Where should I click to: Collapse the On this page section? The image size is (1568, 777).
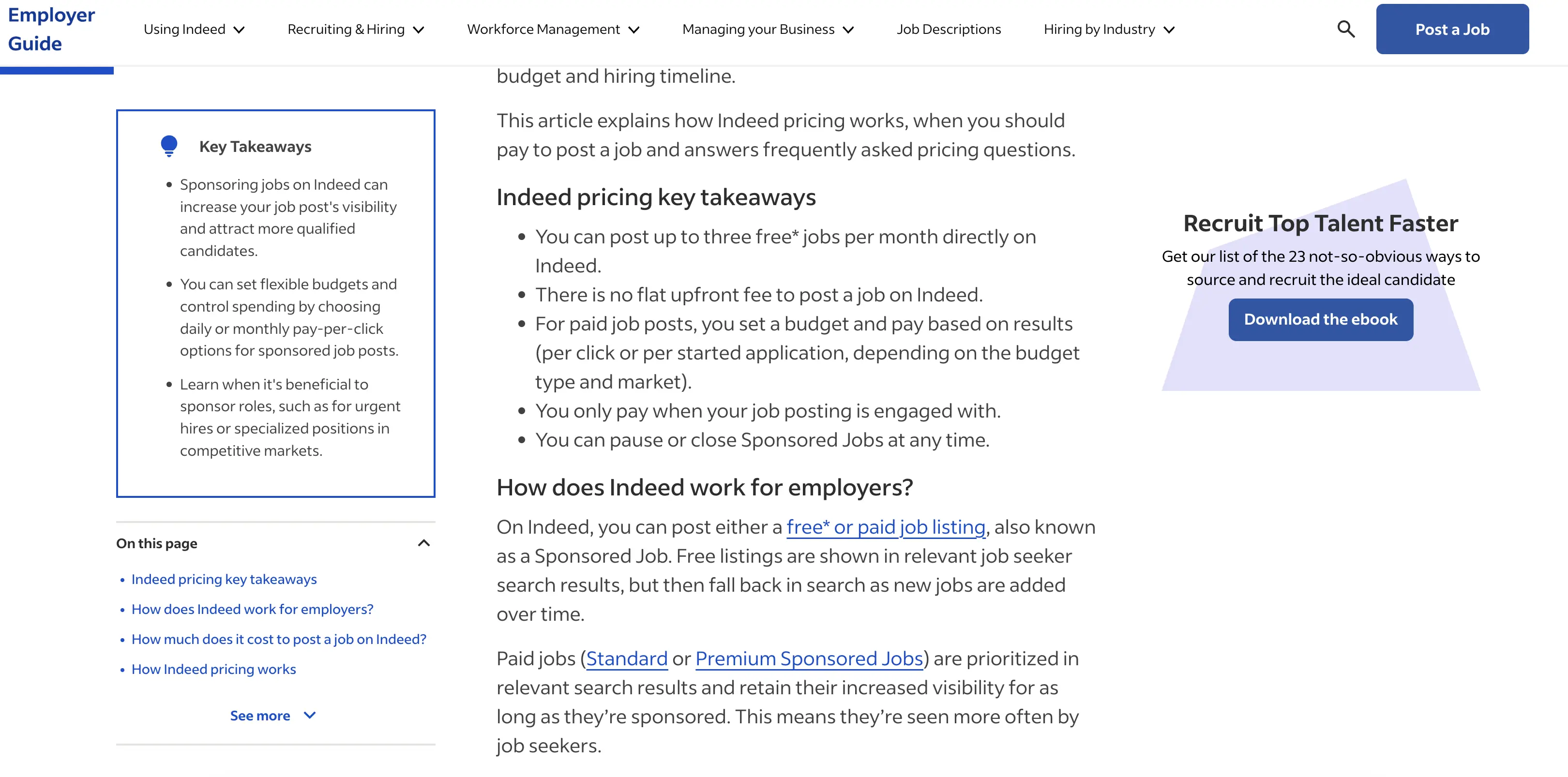[x=424, y=543]
